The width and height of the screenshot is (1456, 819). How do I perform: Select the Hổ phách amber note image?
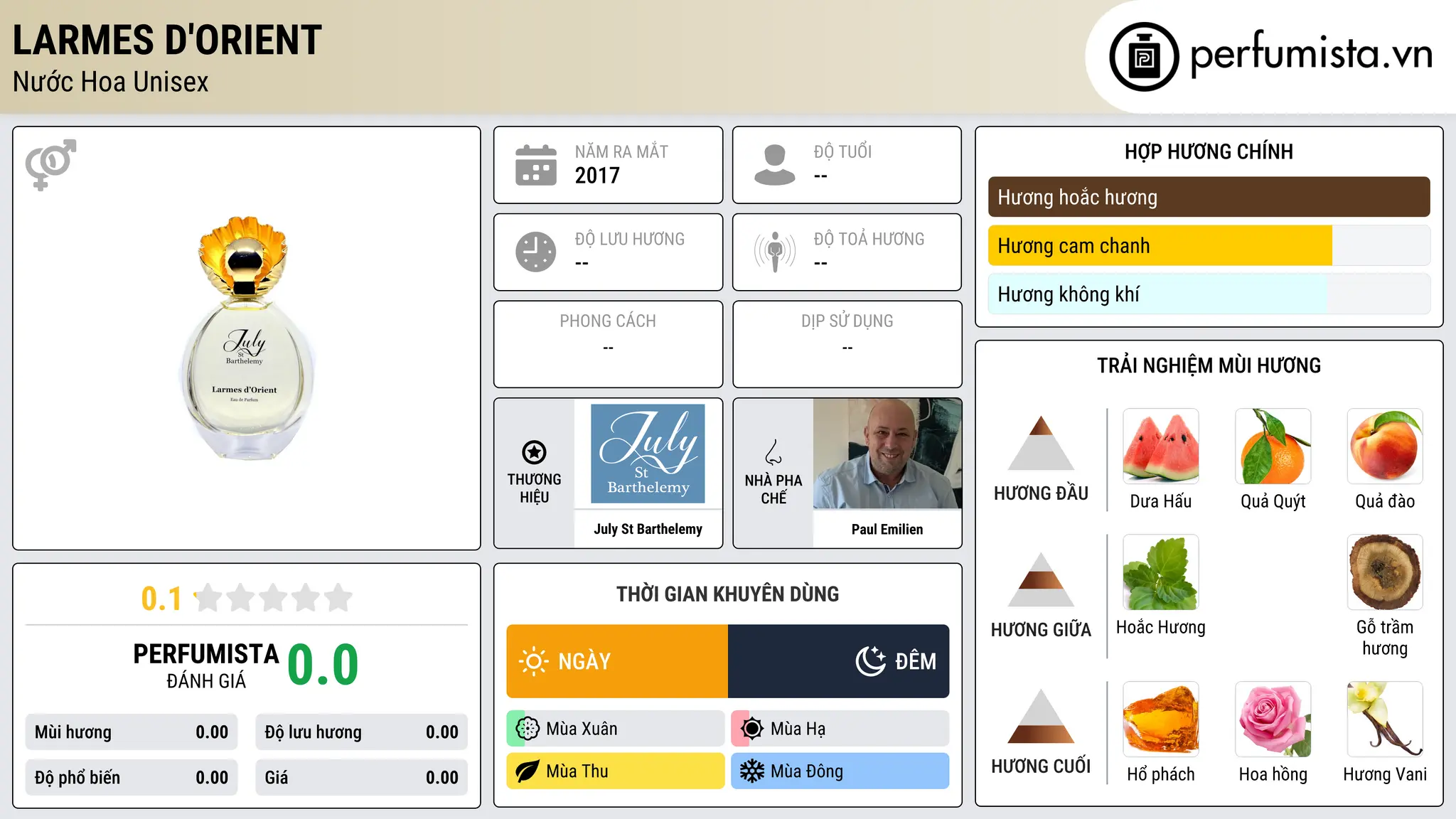pos(1161,719)
